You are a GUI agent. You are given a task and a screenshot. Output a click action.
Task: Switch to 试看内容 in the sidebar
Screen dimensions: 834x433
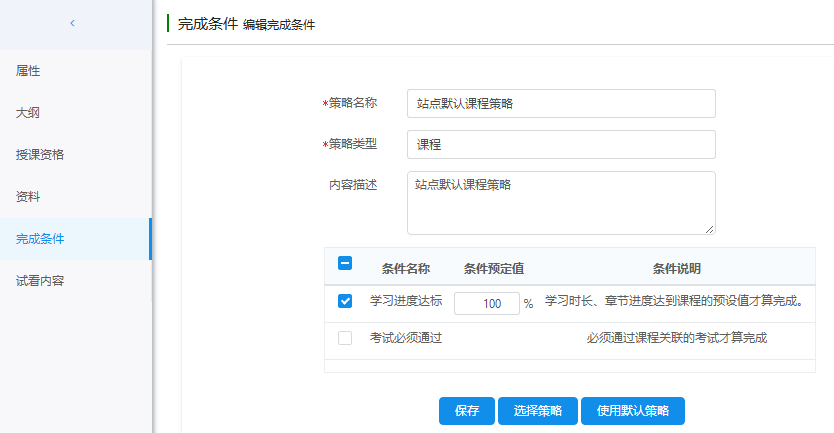click(x=40, y=281)
